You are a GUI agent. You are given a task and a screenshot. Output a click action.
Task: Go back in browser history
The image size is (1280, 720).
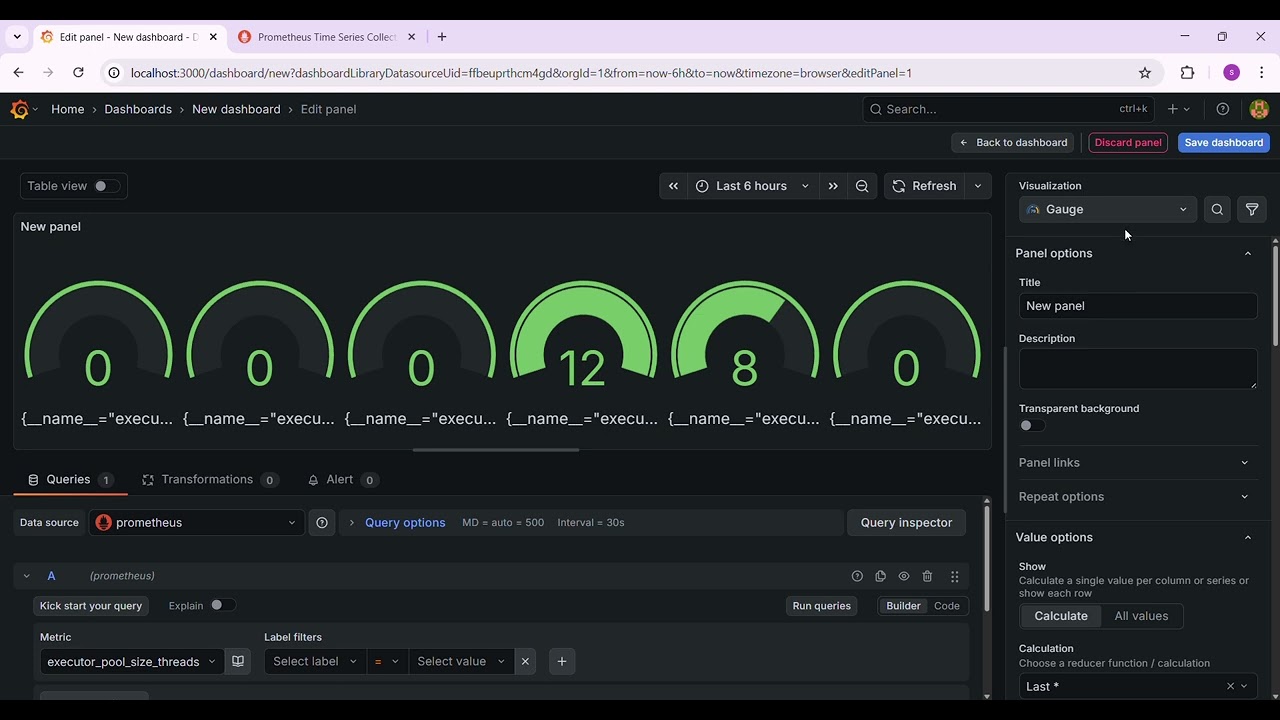coord(18,72)
